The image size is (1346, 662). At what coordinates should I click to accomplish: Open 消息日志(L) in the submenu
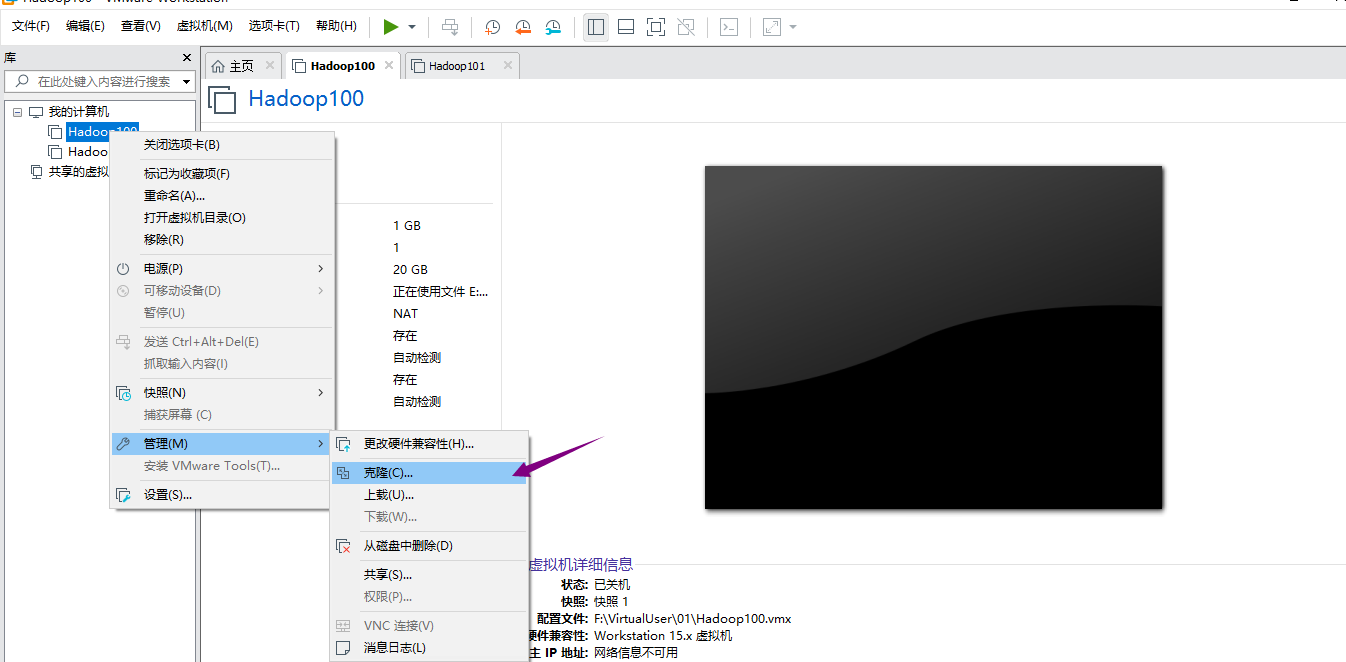click(429, 648)
